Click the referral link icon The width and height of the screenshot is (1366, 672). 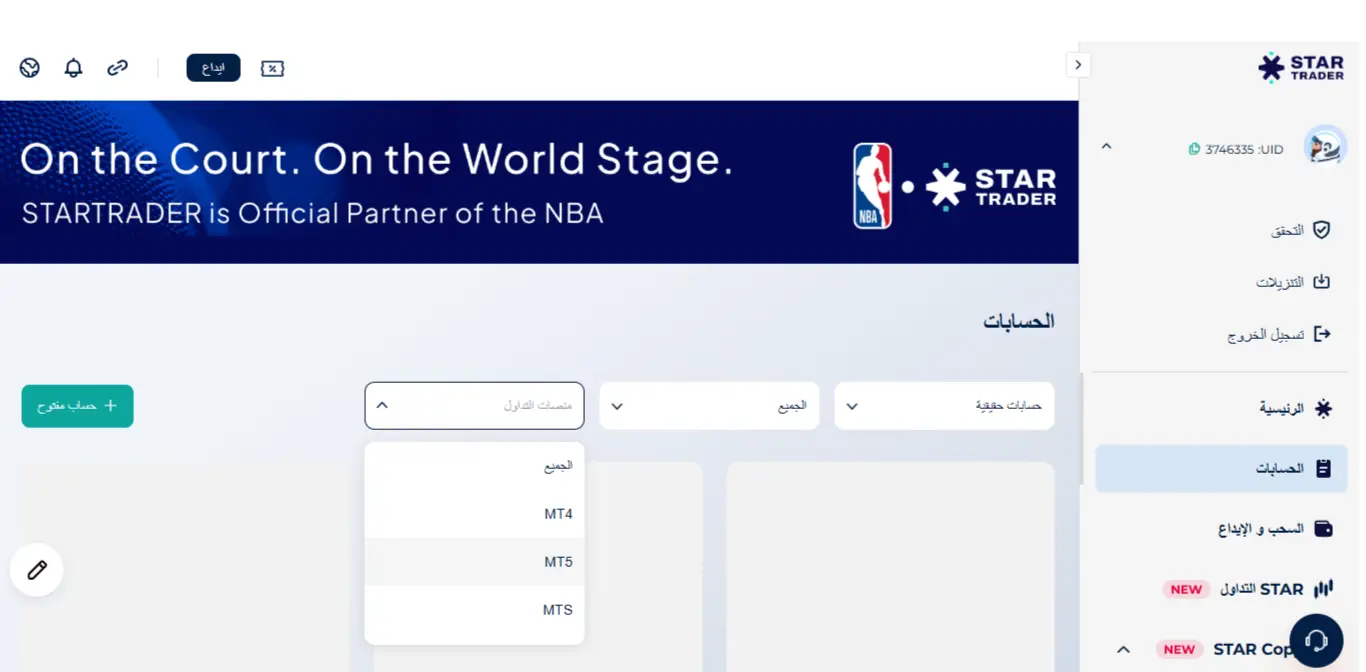(118, 68)
